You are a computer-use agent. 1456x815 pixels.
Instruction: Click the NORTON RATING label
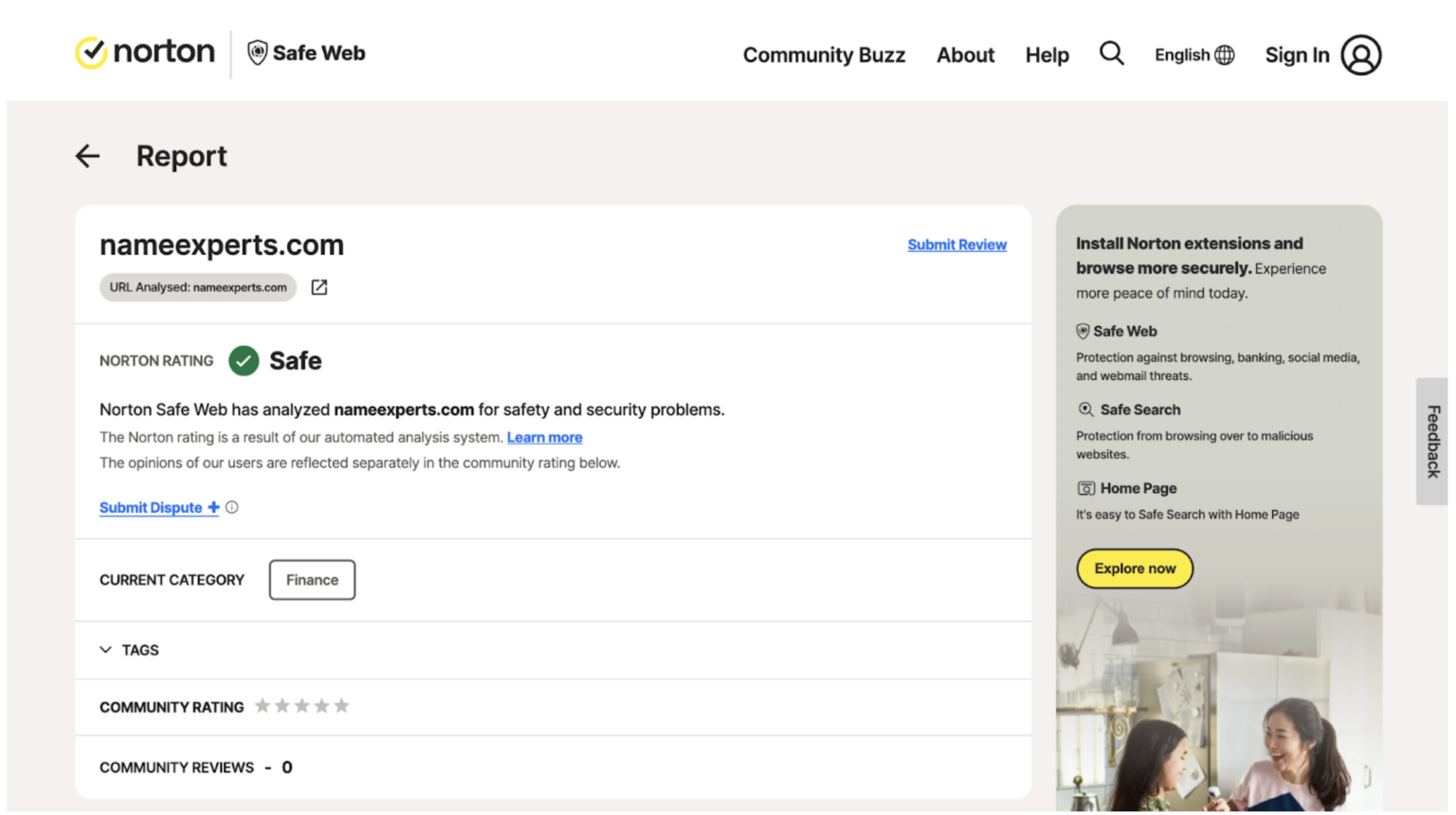point(156,361)
